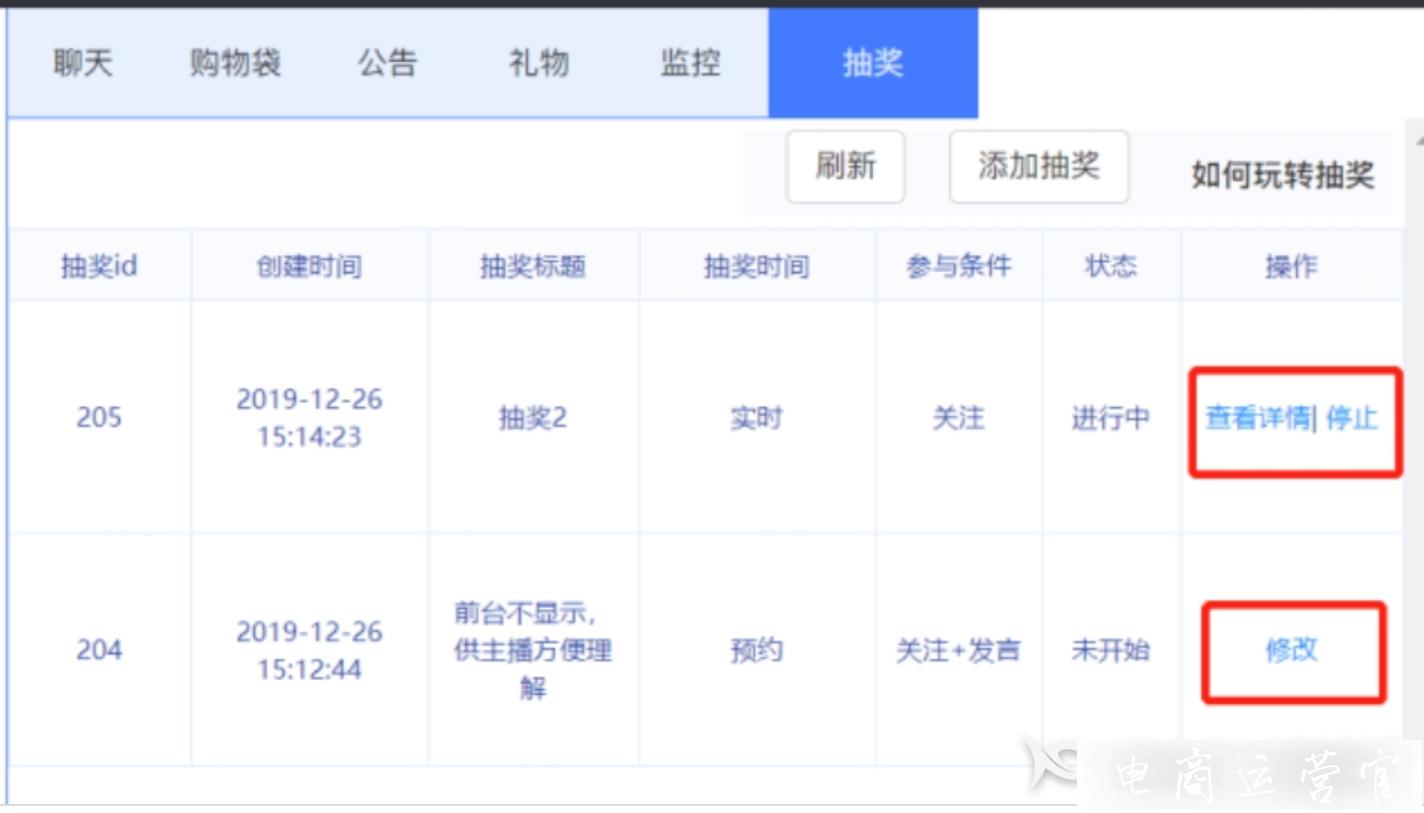The image size is (1424, 813).
Task: Switch to the 聊天 tab
Action: (x=83, y=63)
